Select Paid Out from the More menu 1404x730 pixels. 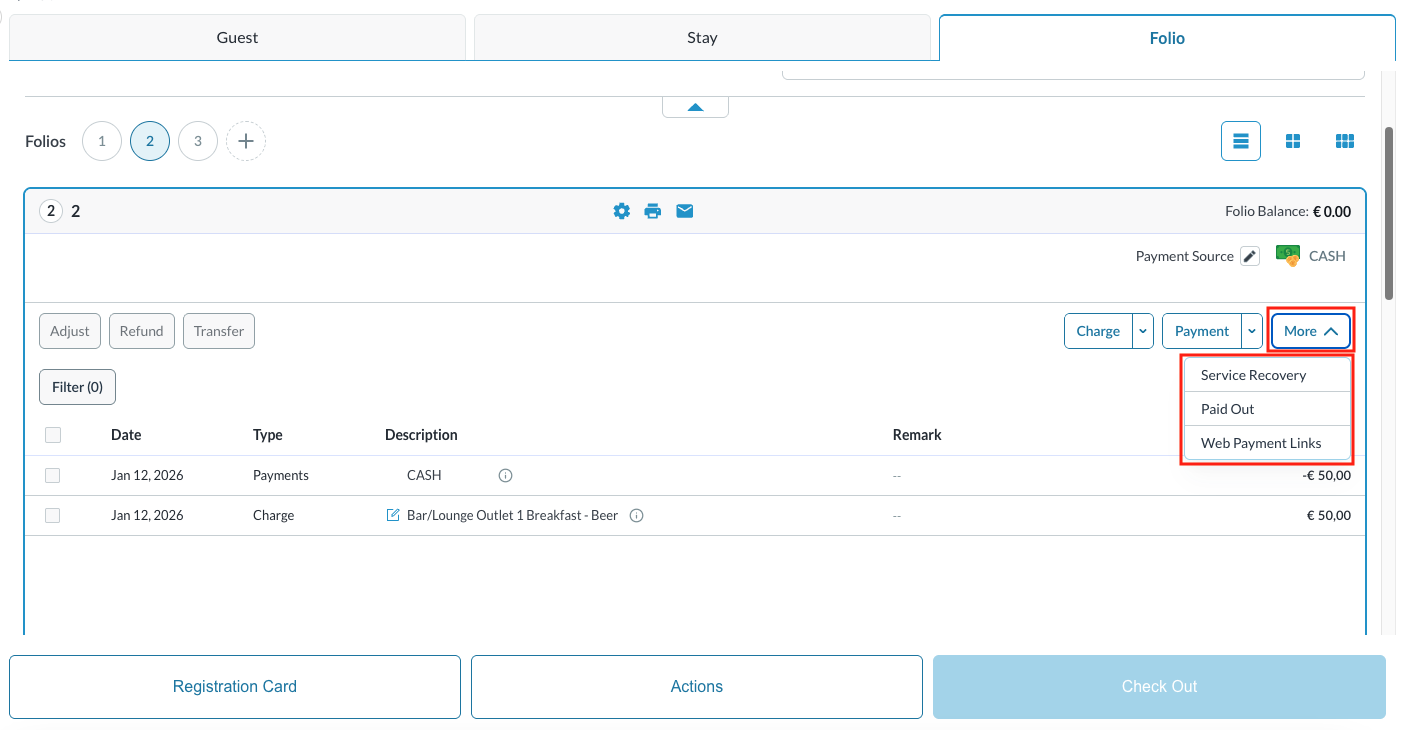coord(1227,409)
